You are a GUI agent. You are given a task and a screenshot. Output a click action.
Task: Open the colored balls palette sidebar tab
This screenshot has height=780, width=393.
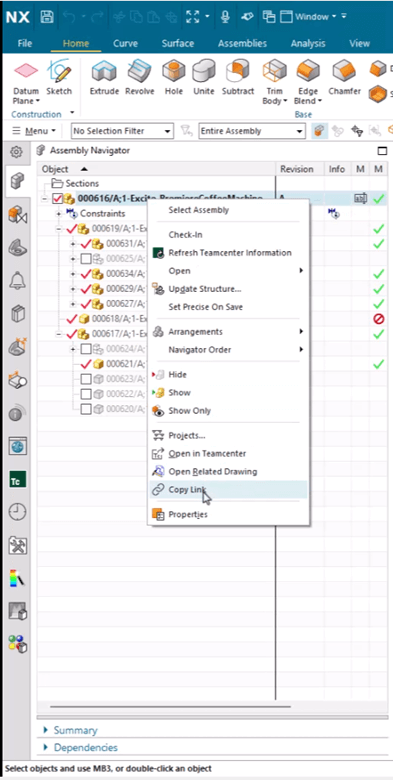tap(18, 644)
